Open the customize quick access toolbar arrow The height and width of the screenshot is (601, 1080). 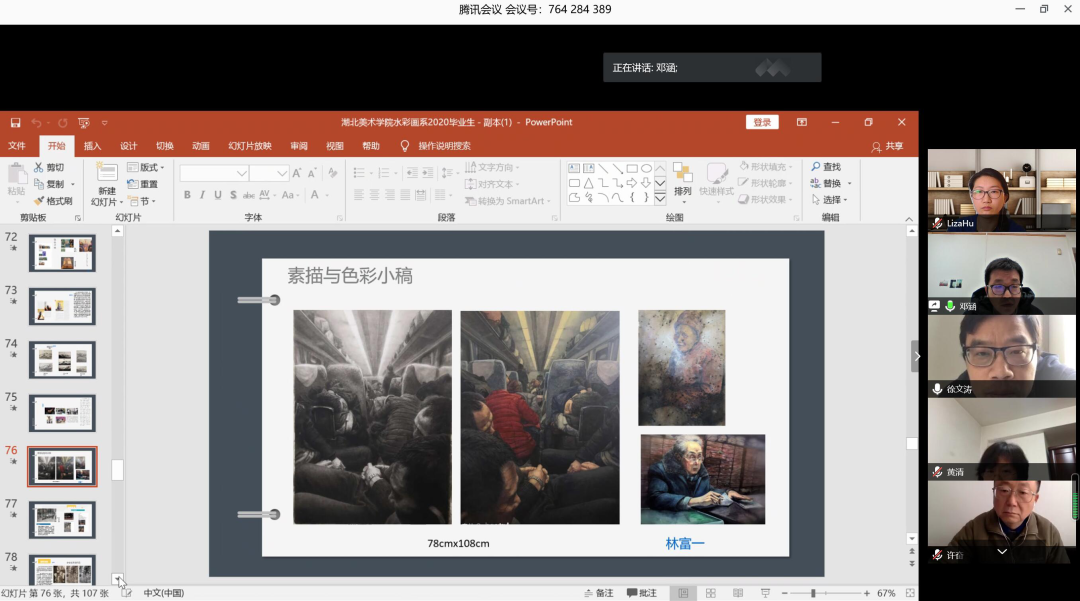point(105,123)
